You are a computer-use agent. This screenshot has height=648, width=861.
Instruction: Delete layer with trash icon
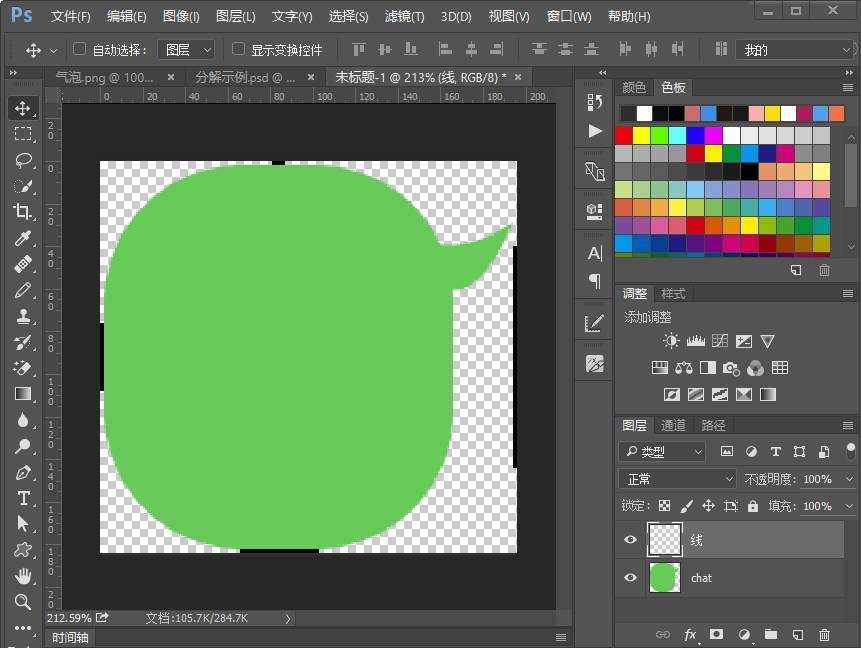(824, 635)
